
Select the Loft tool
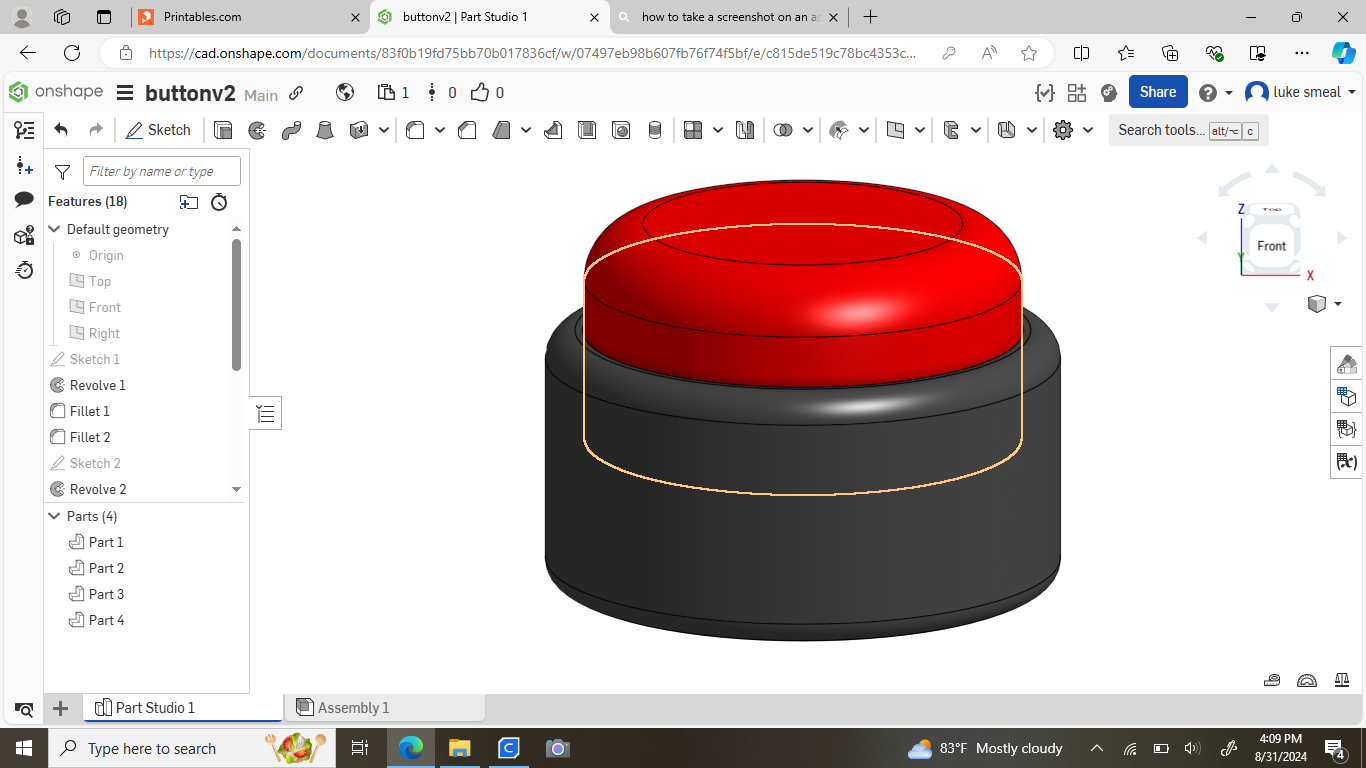tap(325, 130)
